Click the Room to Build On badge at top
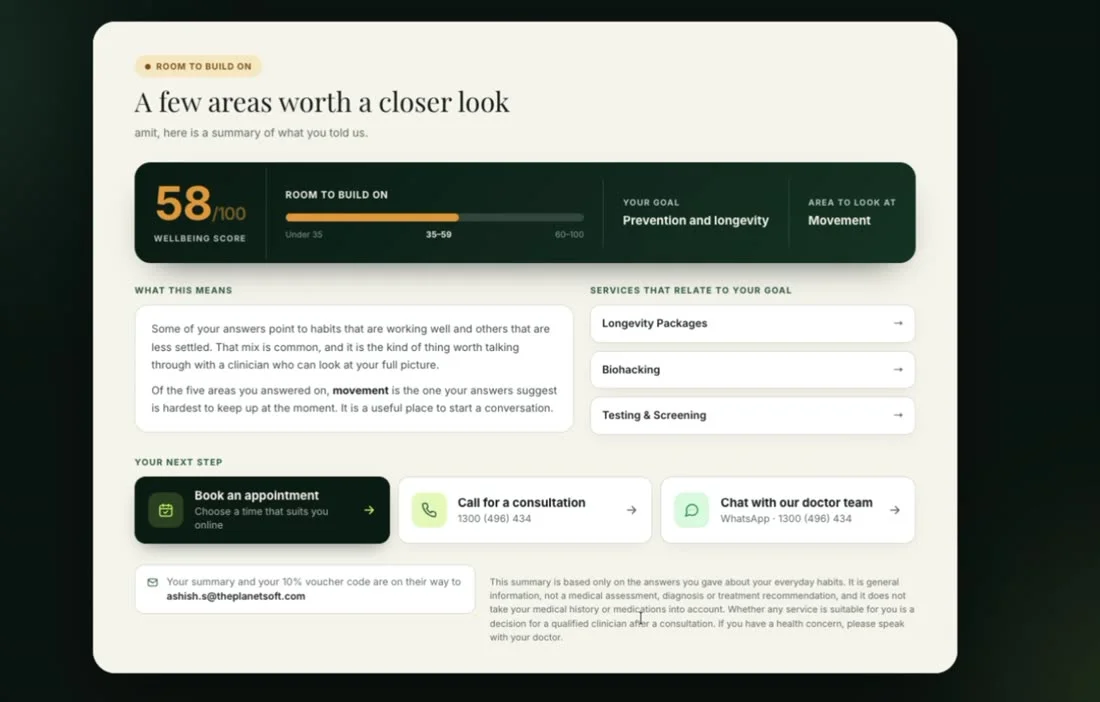Viewport: 1100px width, 702px height. [198, 67]
